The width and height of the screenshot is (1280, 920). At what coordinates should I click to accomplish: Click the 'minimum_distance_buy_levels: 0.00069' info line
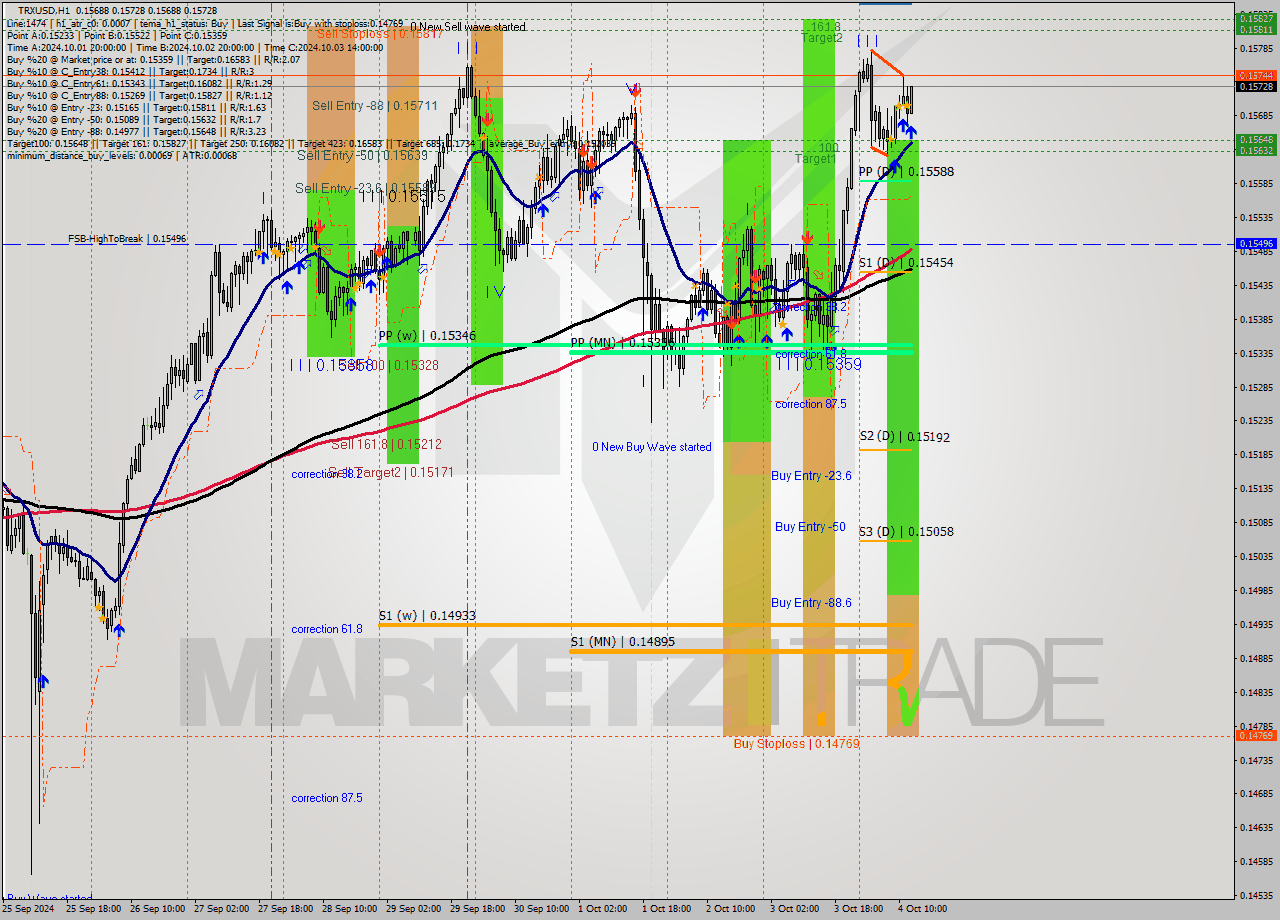(x=122, y=155)
